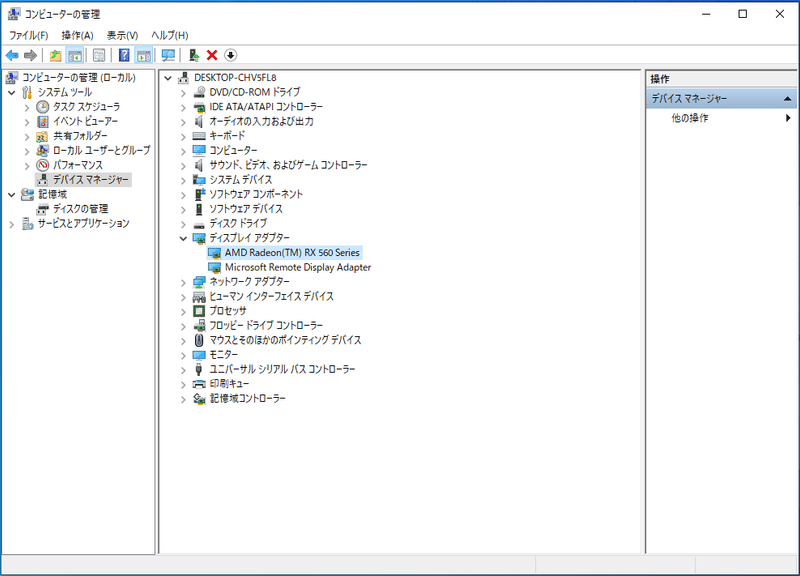Open the 操作(A) menu
This screenshot has width=800, height=576.
coord(78,35)
